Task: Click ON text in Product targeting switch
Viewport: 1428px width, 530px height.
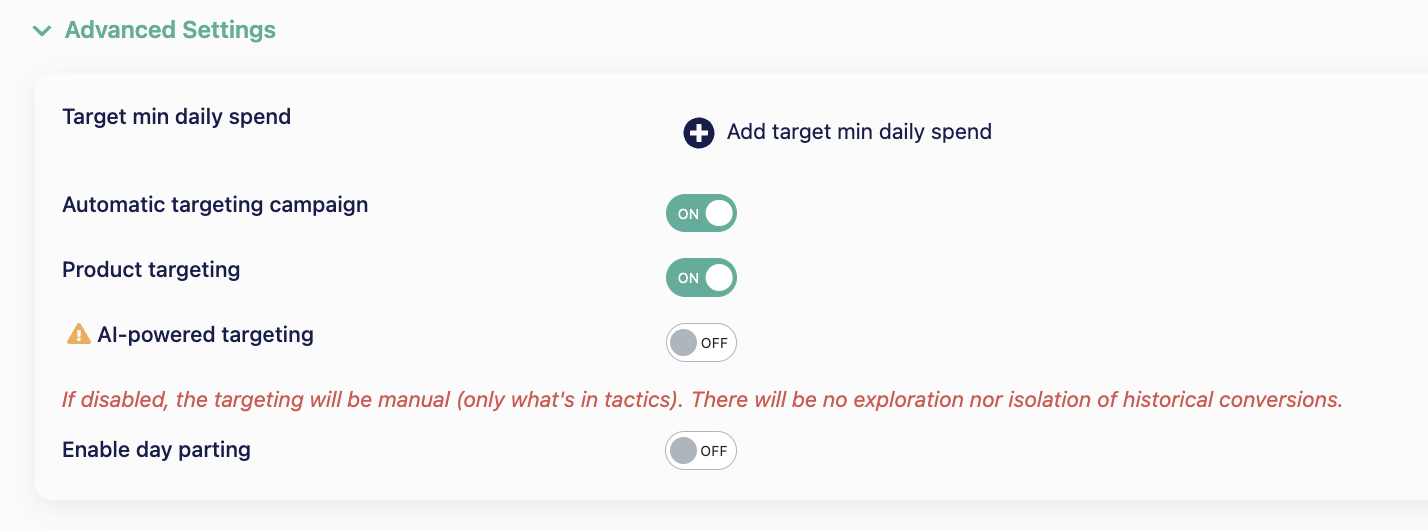Action: pos(689,279)
